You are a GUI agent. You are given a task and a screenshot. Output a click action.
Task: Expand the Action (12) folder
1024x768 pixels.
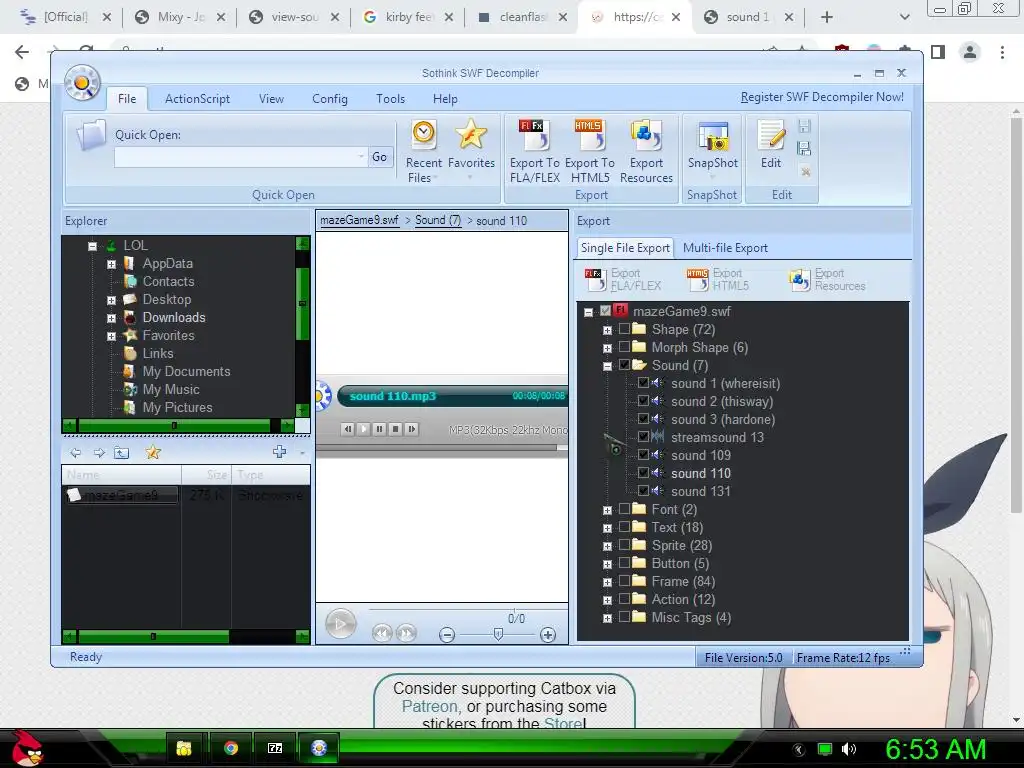click(607, 600)
